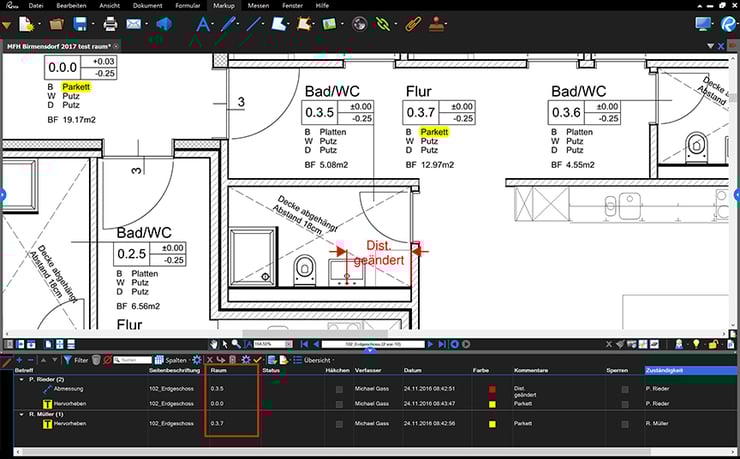Toggle the yellow padlock lock icon
The image size is (740, 459).
pos(714,345)
